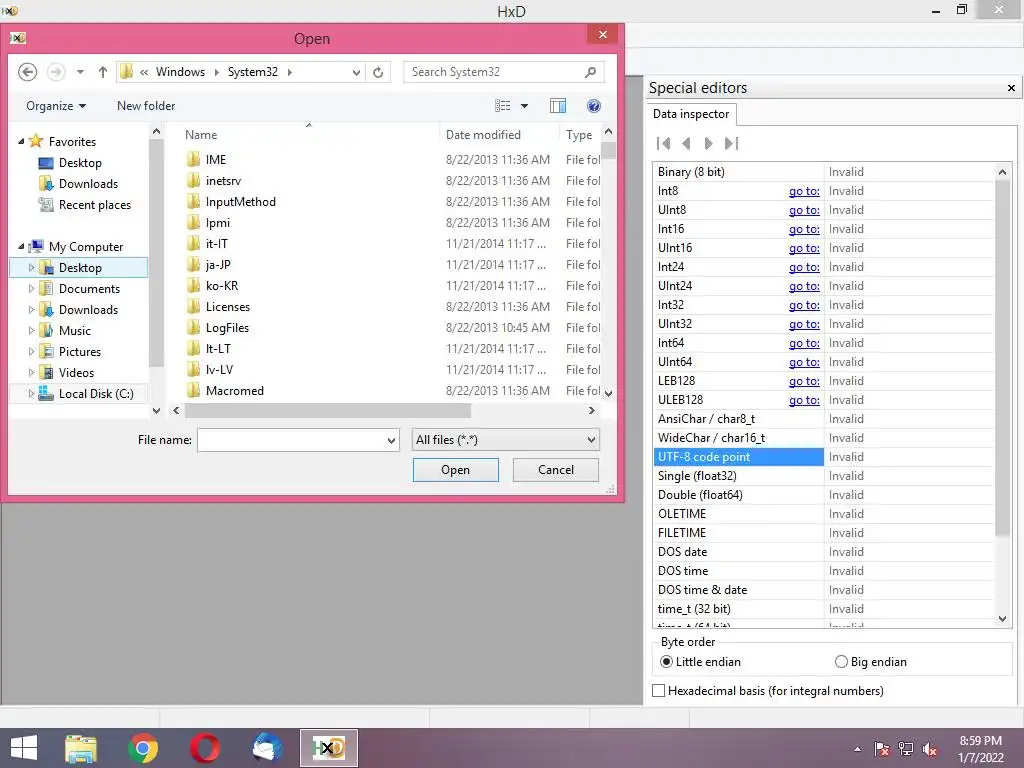Select the OLETIME row
Image resolution: width=1024 pixels, height=768 pixels.
[823, 513]
